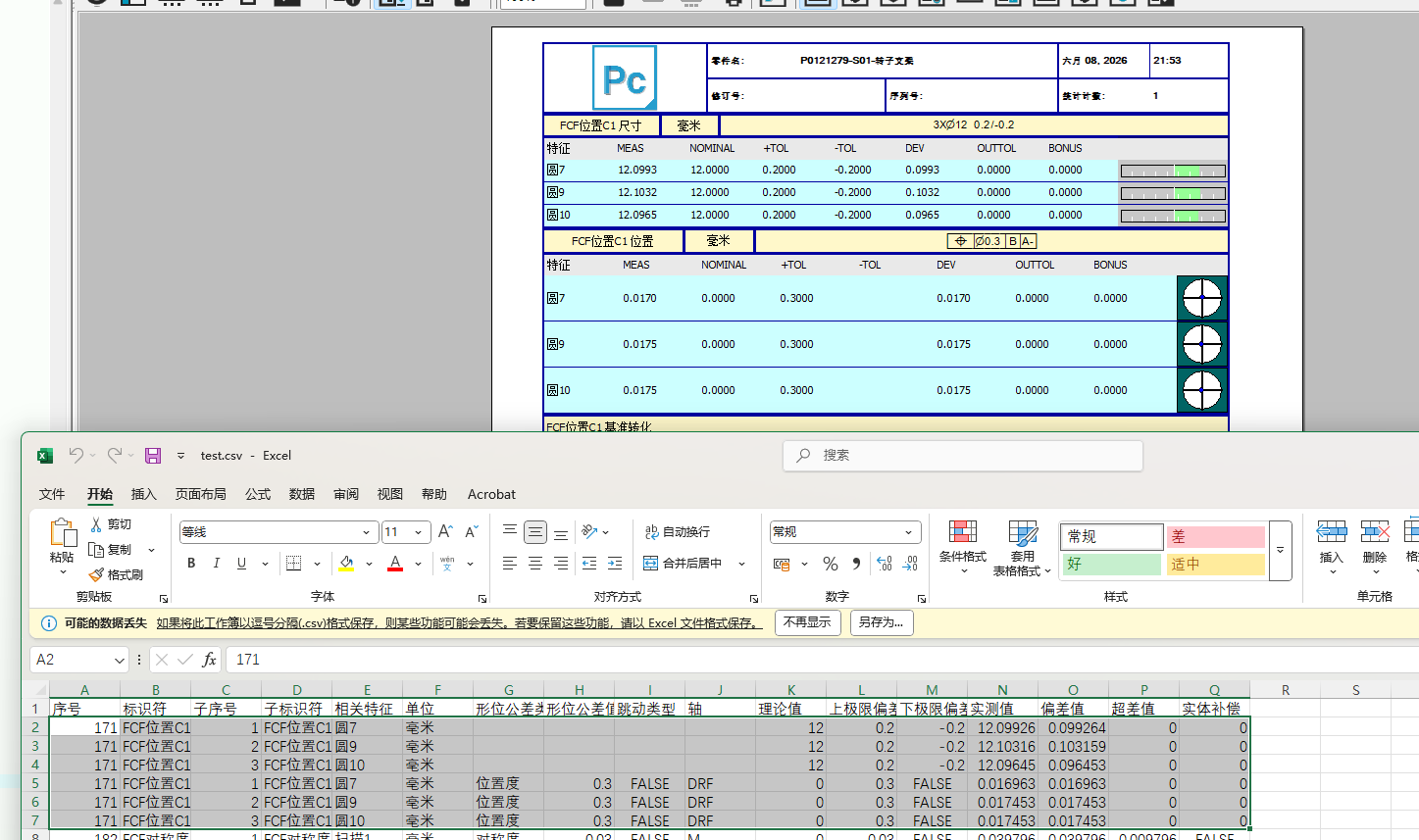Screen dimensions: 1419x840
Task: Expand the cell styles gallery
Action: point(1280,550)
